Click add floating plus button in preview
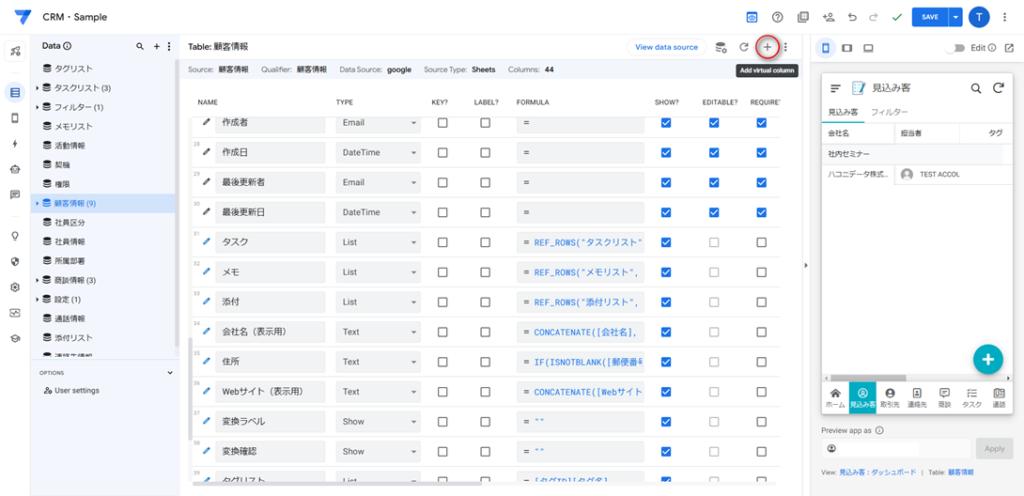1024x496 pixels. [x=988, y=359]
